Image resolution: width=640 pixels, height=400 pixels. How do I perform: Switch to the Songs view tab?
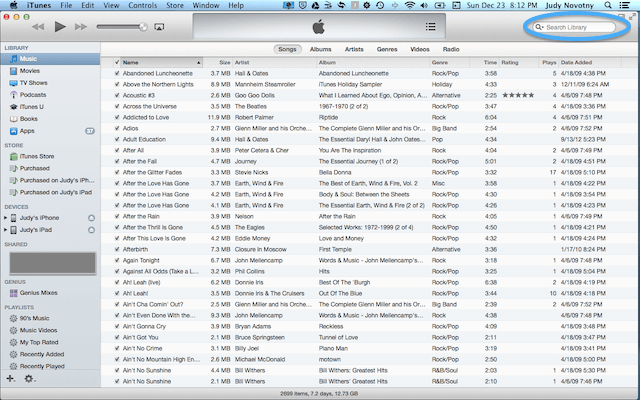pos(287,49)
